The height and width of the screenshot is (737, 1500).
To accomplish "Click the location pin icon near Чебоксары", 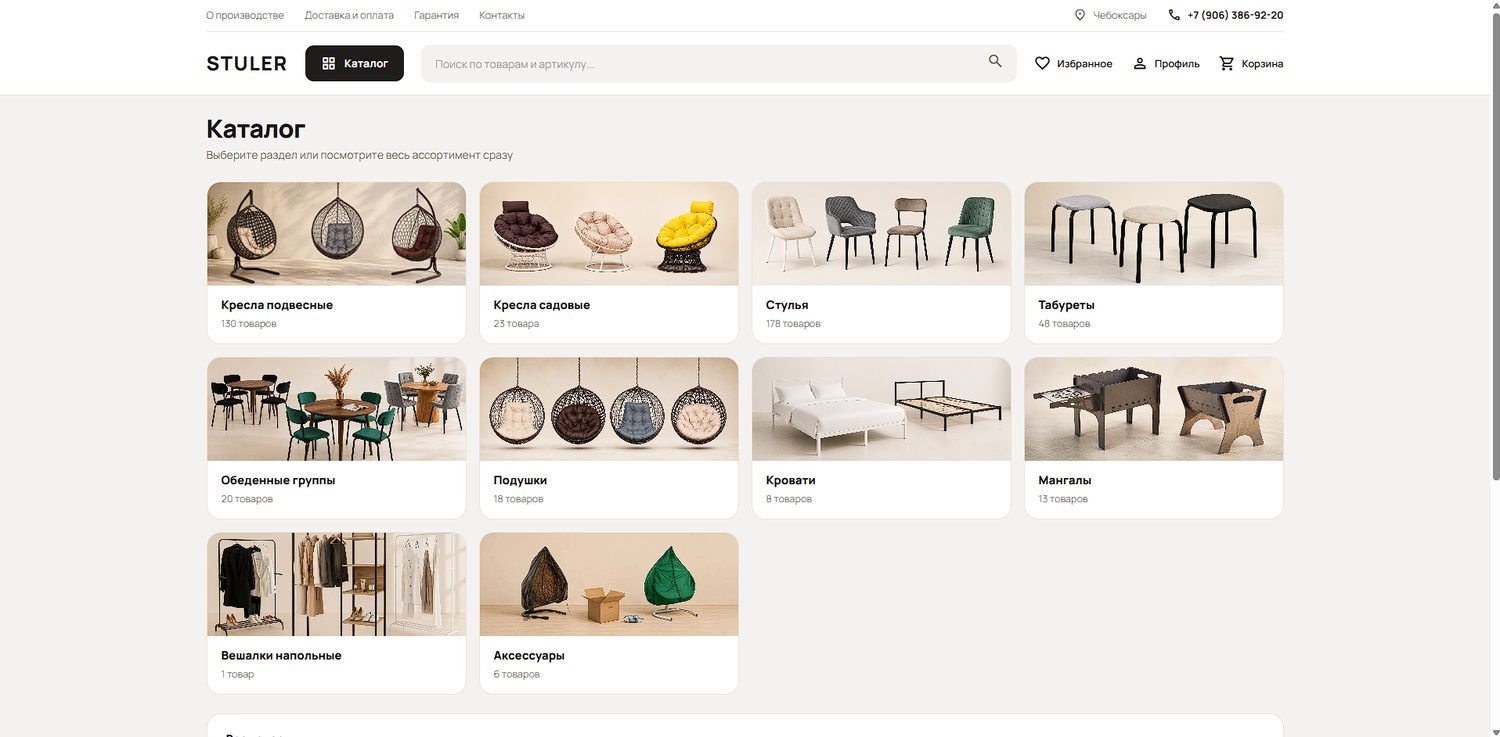I will tap(1080, 15).
